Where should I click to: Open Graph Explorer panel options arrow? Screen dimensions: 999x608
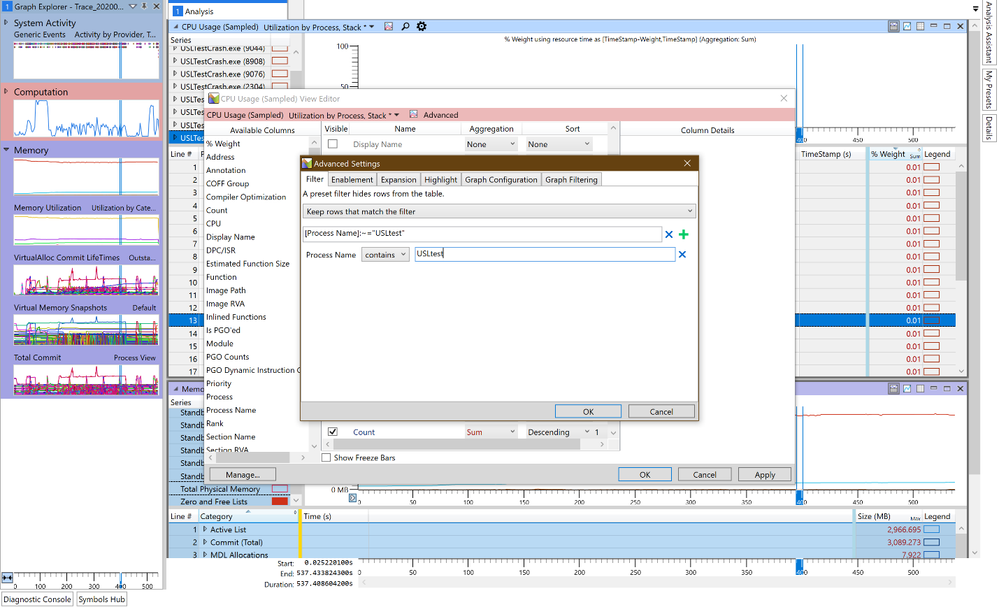[x=133, y=6]
